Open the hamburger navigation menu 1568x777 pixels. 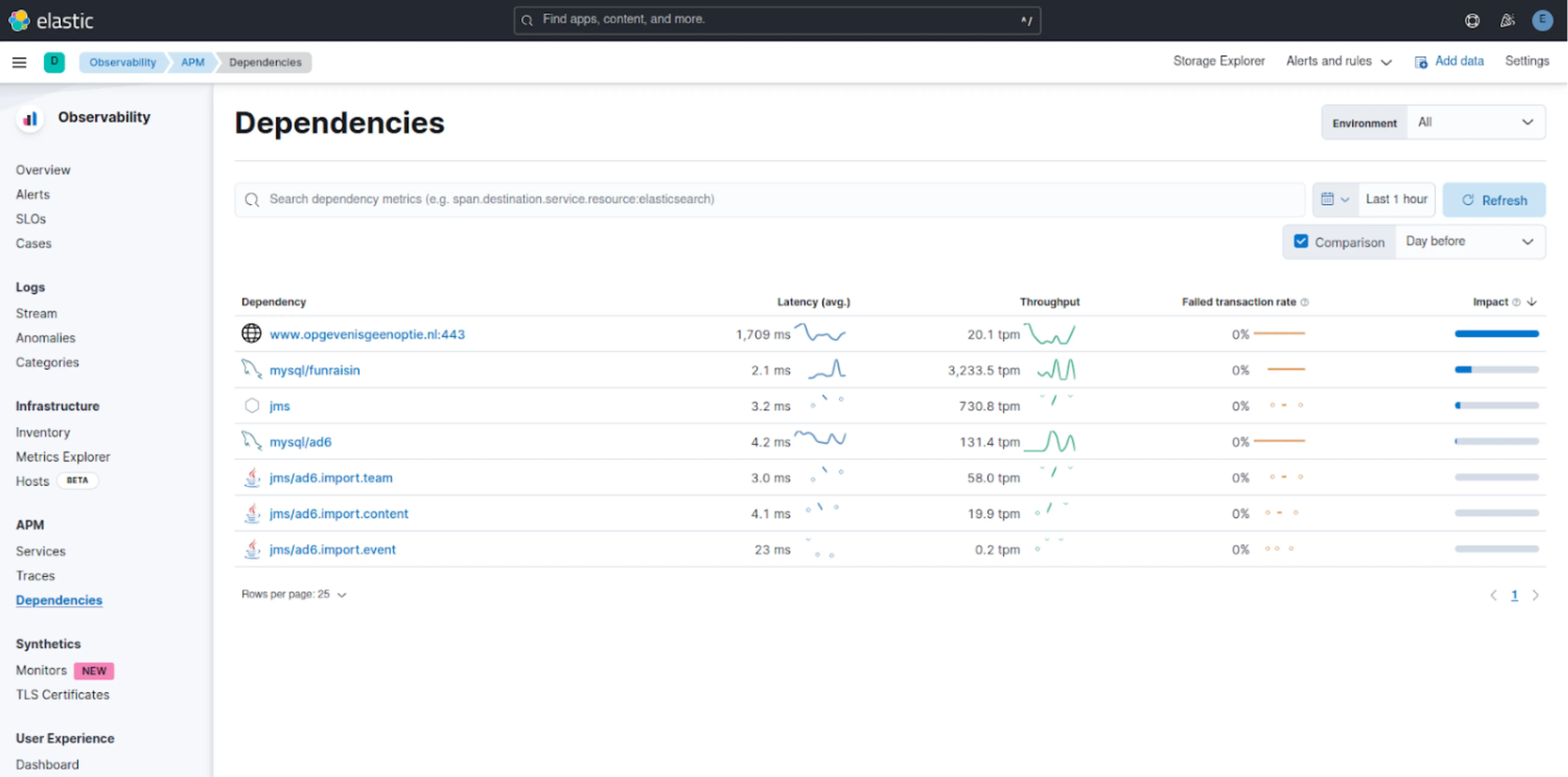20,62
